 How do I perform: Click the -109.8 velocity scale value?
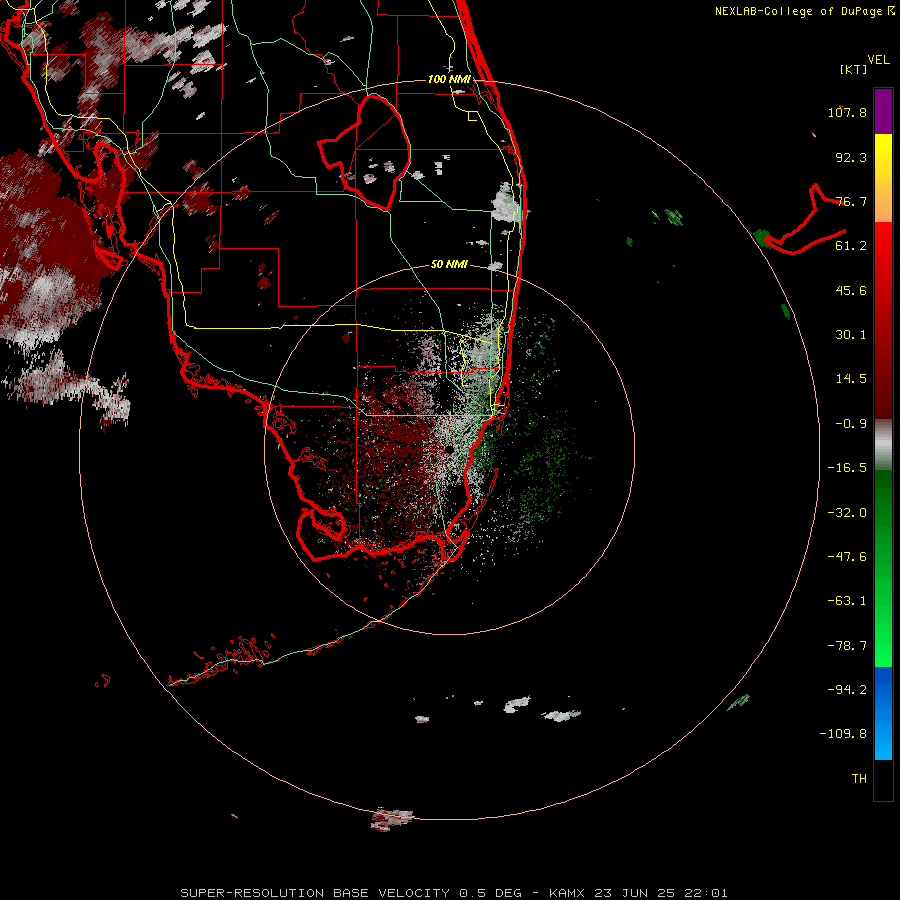tap(844, 734)
